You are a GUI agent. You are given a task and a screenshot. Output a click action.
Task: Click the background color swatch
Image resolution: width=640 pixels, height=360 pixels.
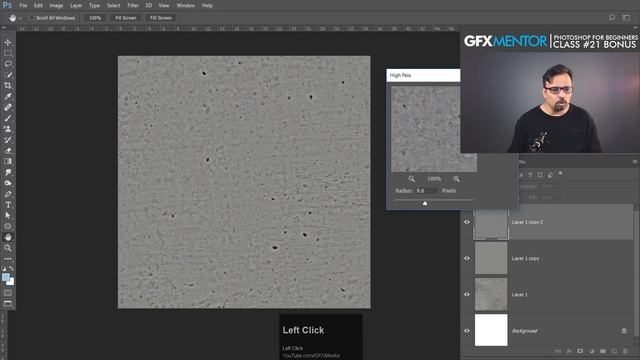11,282
